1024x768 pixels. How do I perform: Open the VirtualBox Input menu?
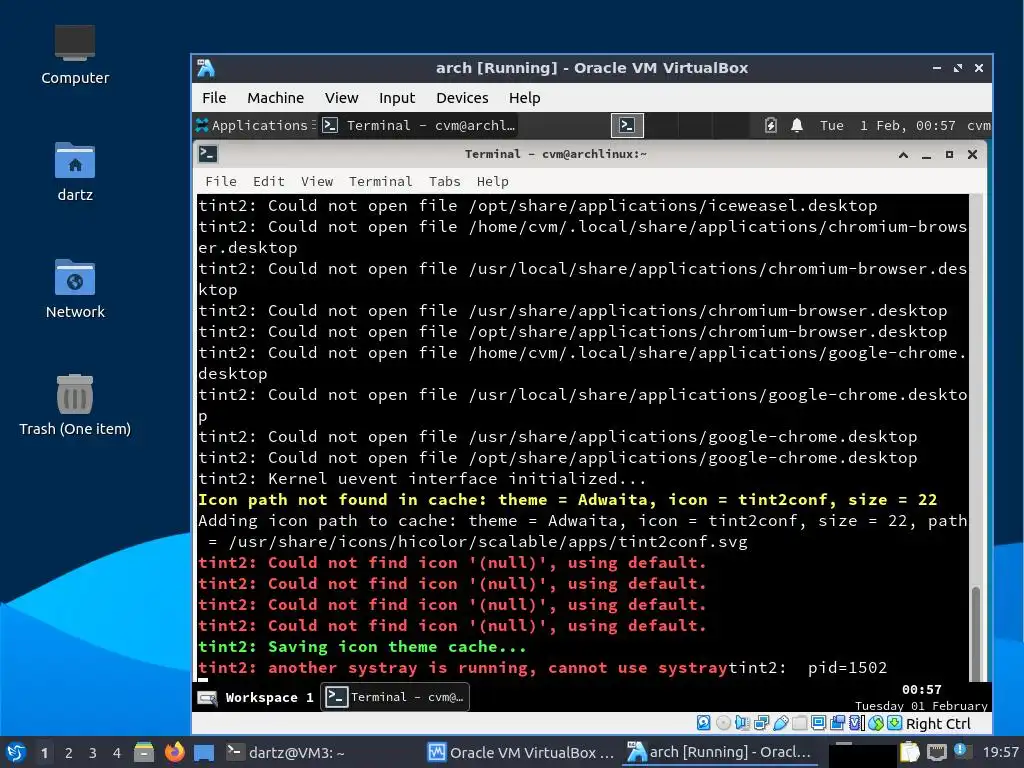(x=397, y=98)
